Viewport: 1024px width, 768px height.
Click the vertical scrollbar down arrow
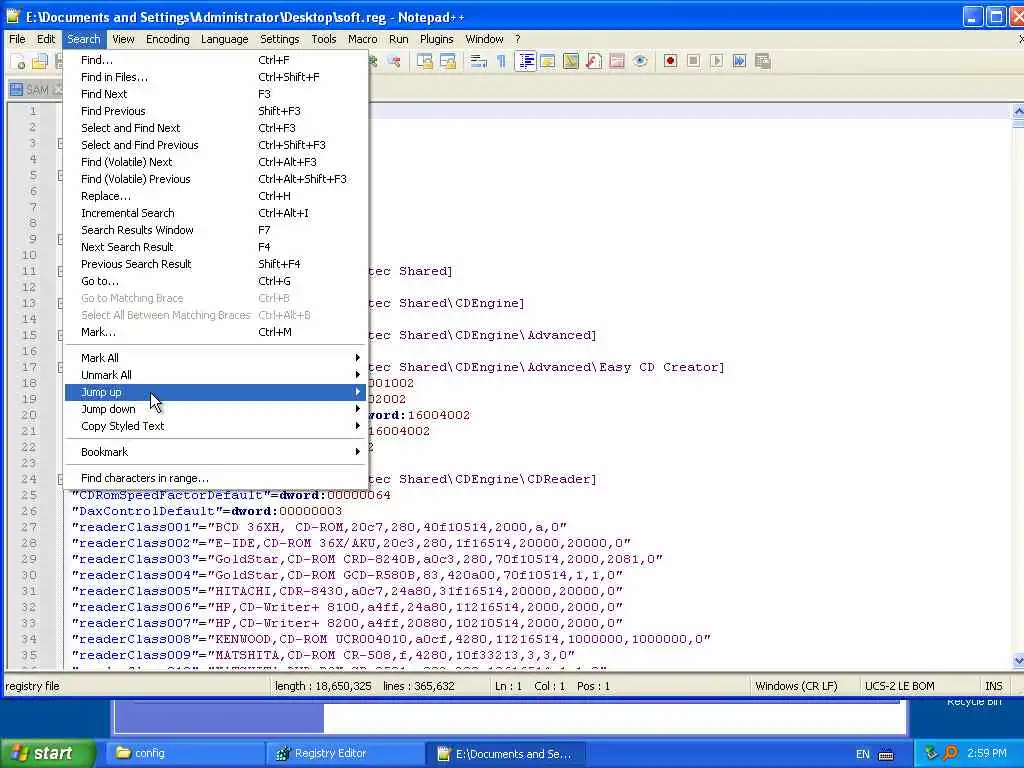(x=1018, y=661)
